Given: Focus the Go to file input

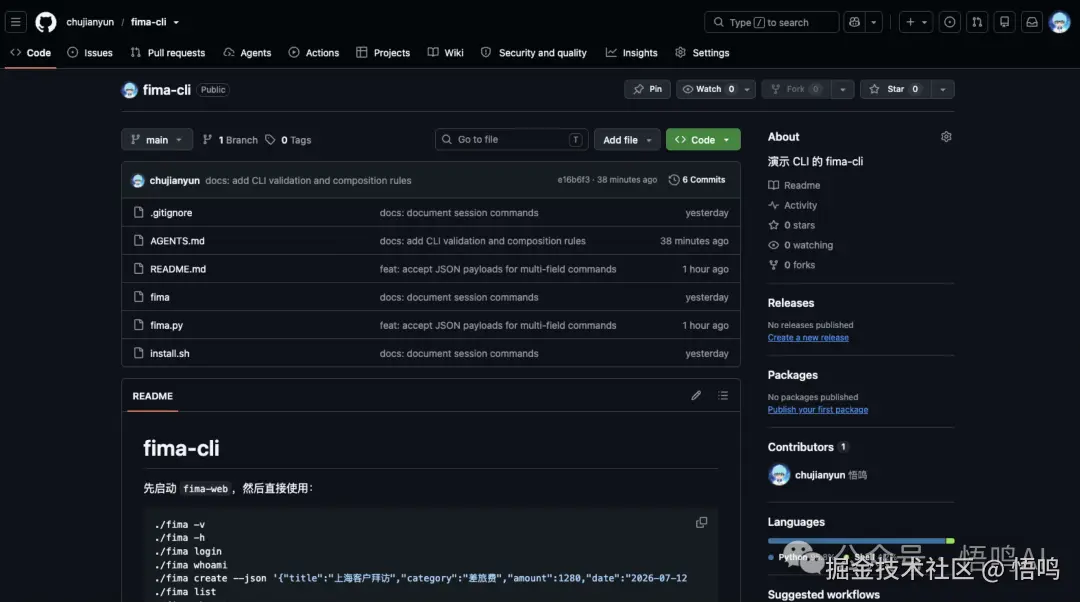Looking at the screenshot, I should tap(512, 140).
